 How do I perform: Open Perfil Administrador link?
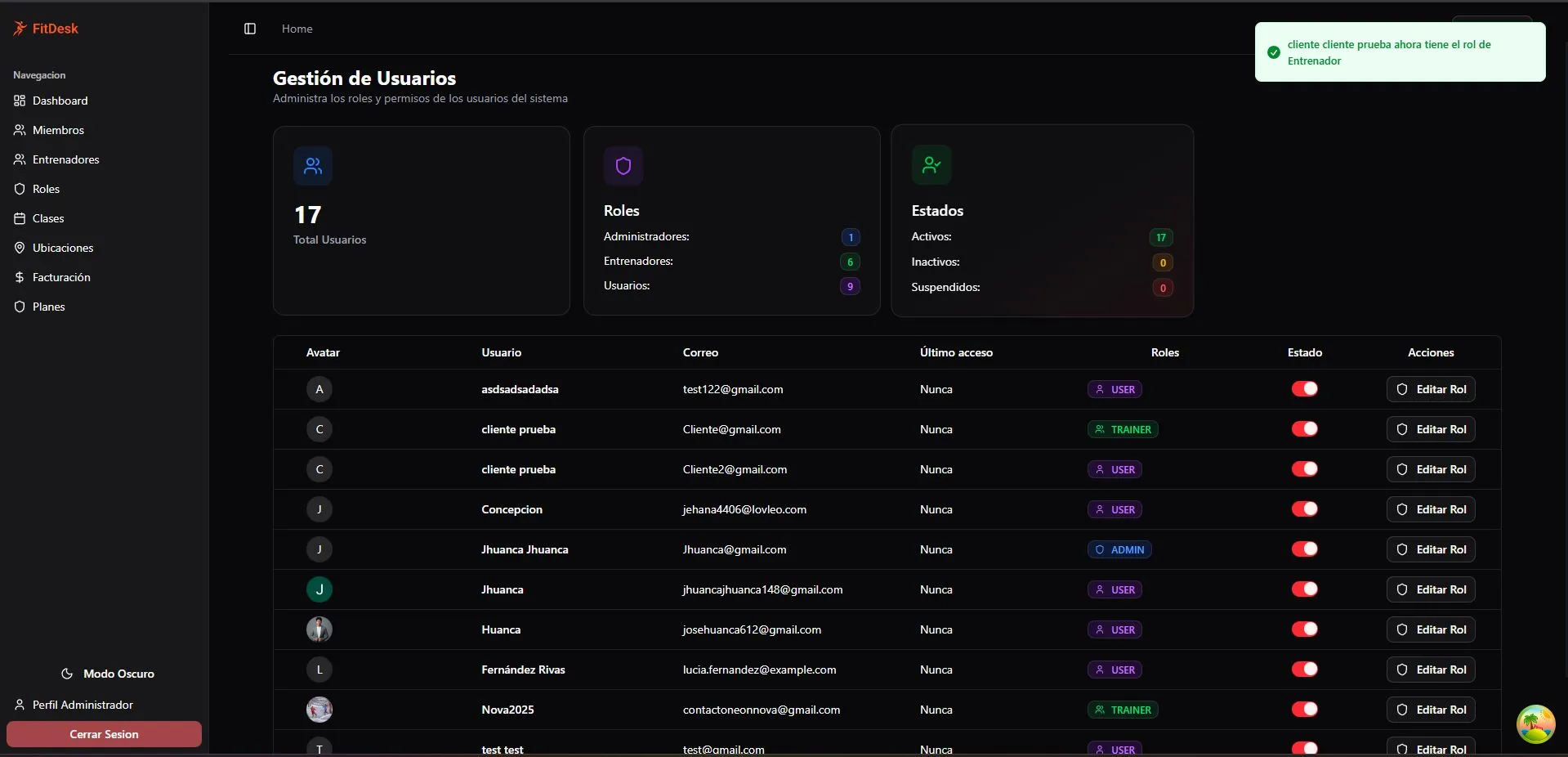(x=82, y=705)
